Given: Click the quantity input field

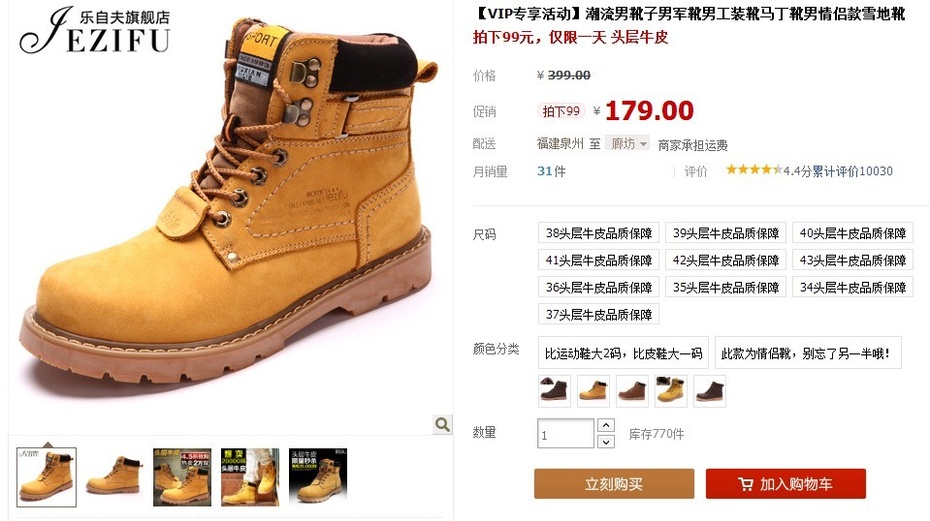Looking at the screenshot, I should click(x=565, y=434).
